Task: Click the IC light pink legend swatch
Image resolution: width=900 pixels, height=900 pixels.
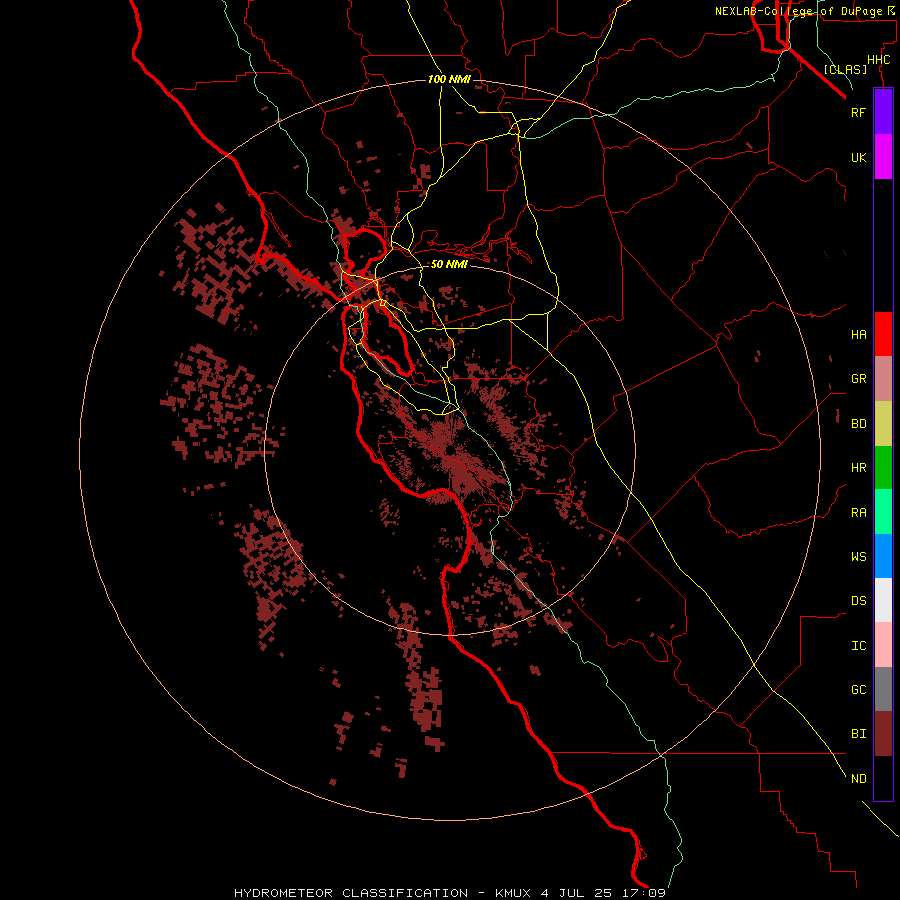Action: tap(883, 645)
